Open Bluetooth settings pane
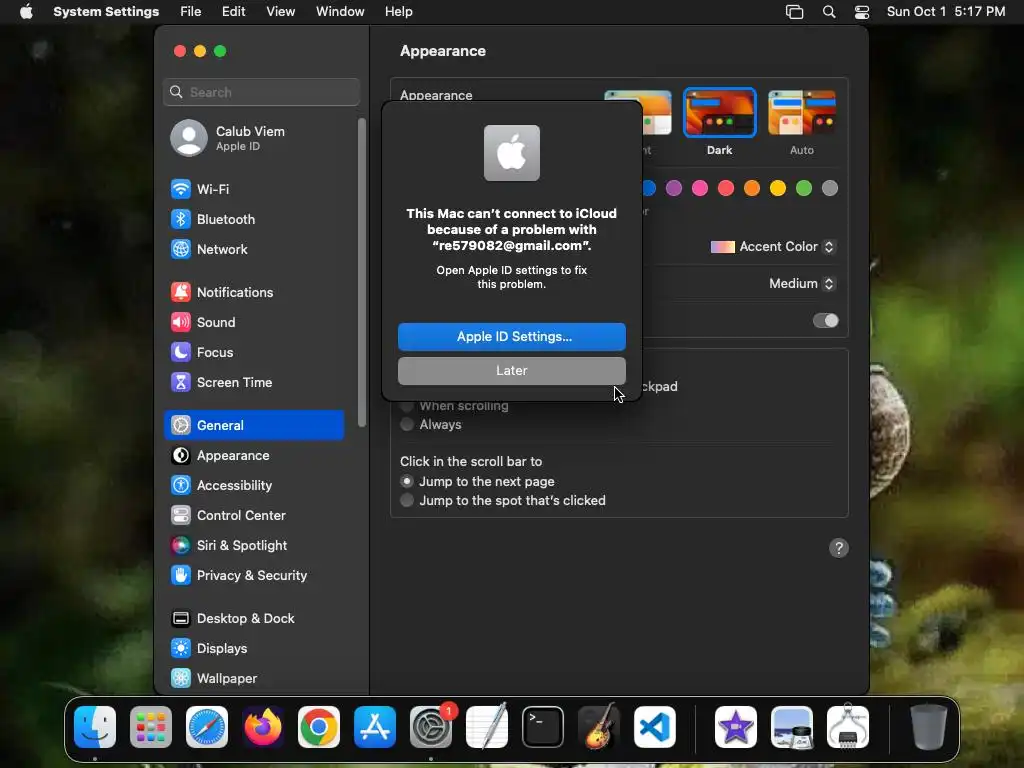Image resolution: width=1024 pixels, height=768 pixels. point(253,219)
